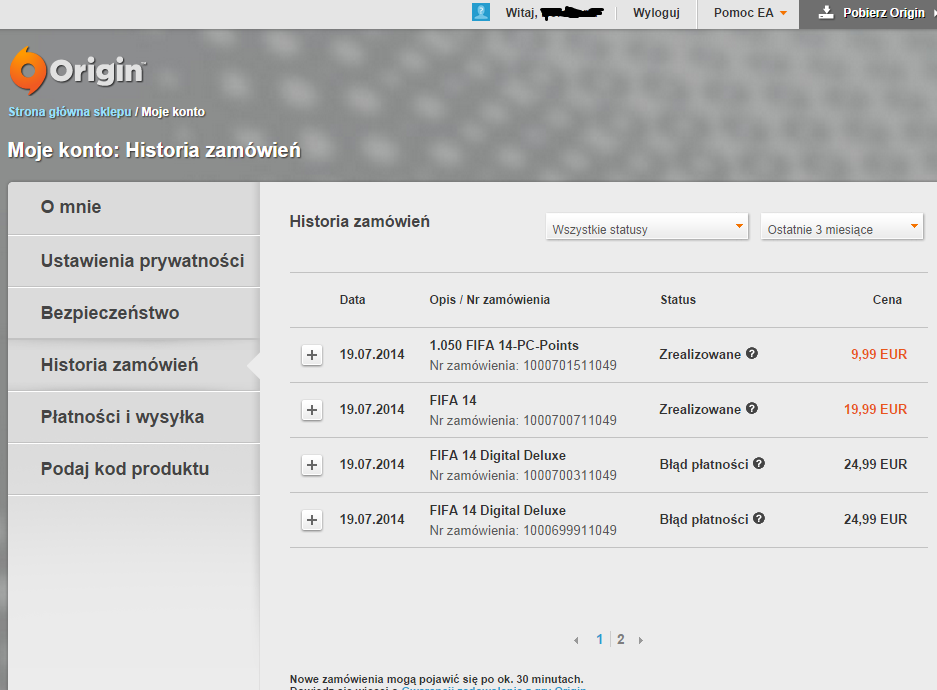This screenshot has height=690, width=937.
Task: Click order number 1000700711049 text
Action: point(570,420)
